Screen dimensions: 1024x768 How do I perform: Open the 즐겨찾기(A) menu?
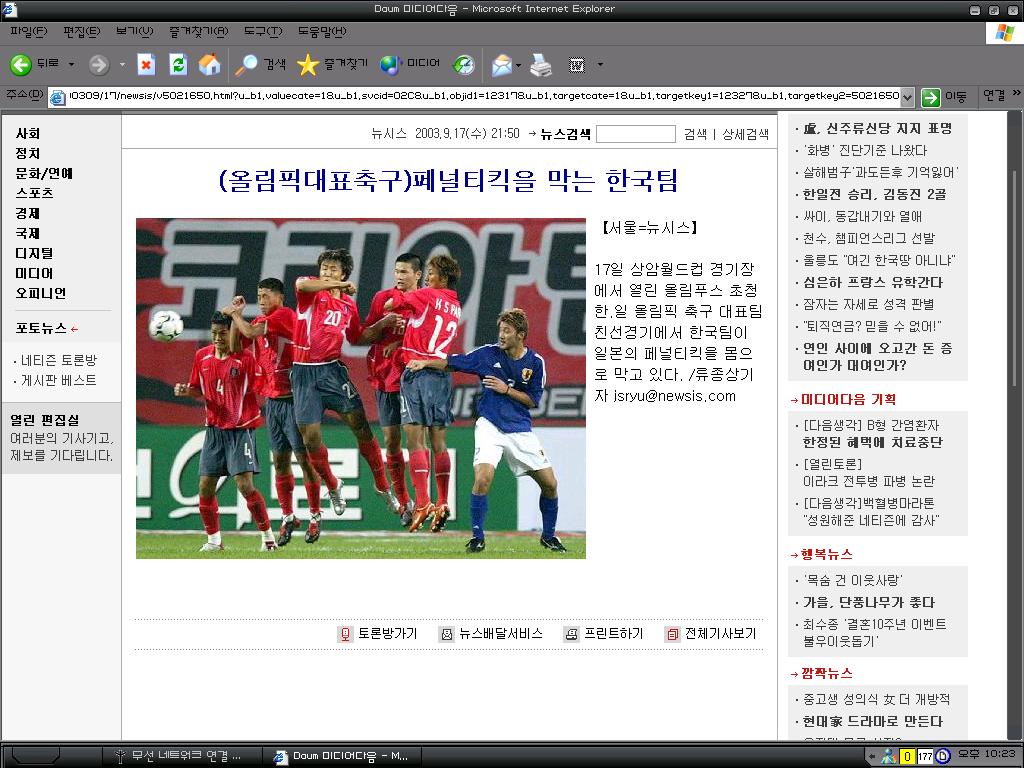(199, 31)
